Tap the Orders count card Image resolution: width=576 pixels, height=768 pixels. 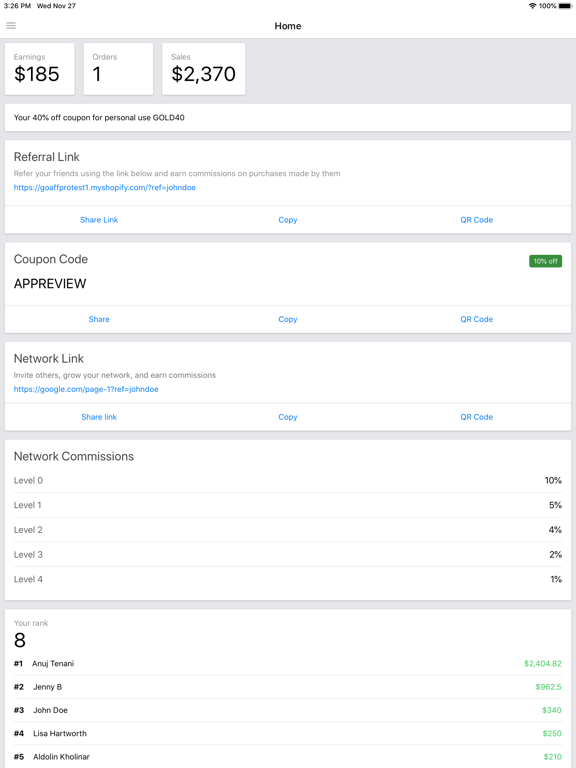click(118, 69)
